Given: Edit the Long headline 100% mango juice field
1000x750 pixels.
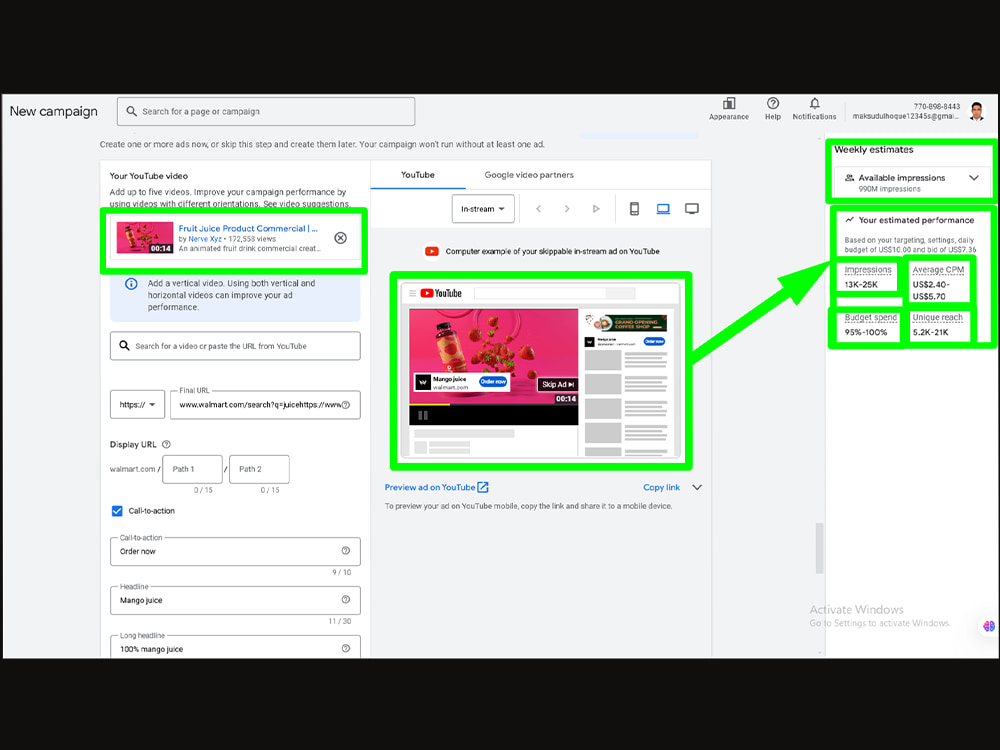Looking at the screenshot, I should click(235, 647).
